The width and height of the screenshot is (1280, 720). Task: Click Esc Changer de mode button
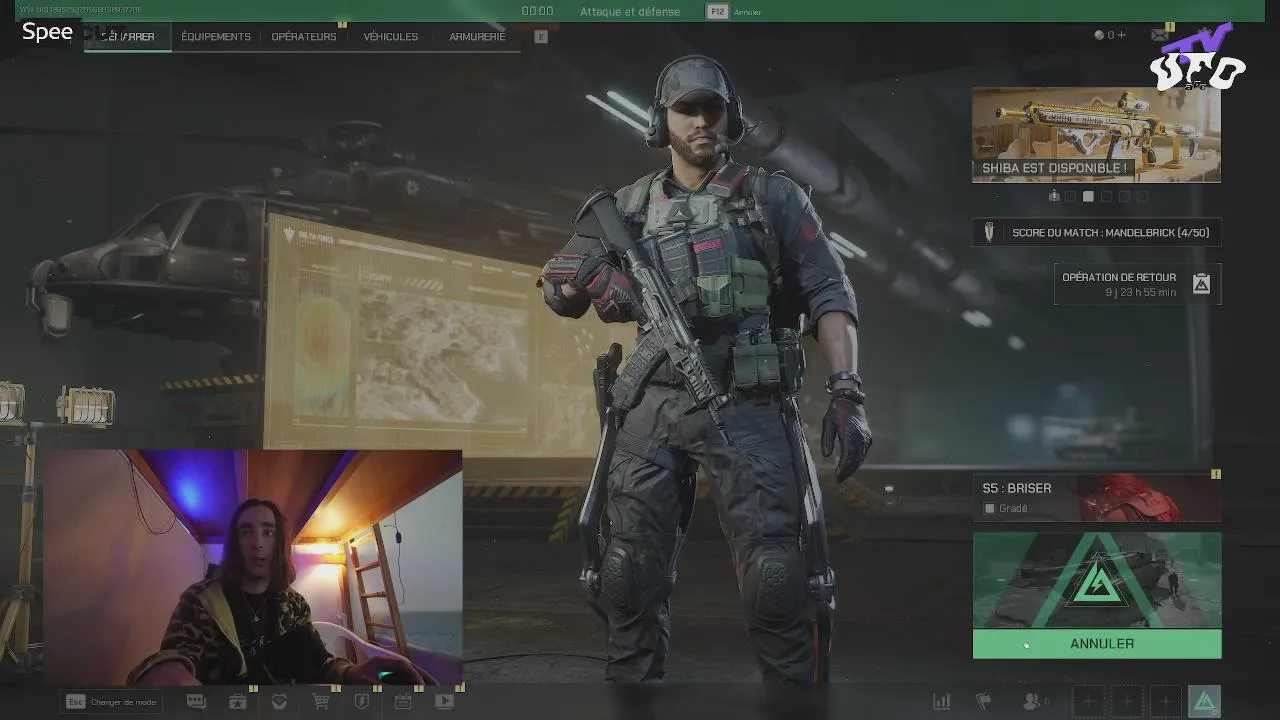(111, 702)
